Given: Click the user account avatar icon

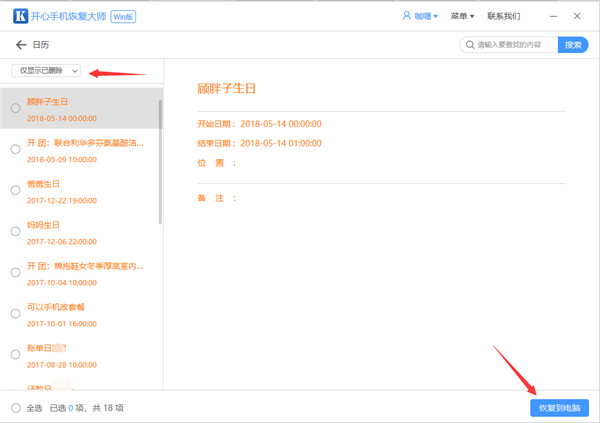Looking at the screenshot, I should pos(406,16).
